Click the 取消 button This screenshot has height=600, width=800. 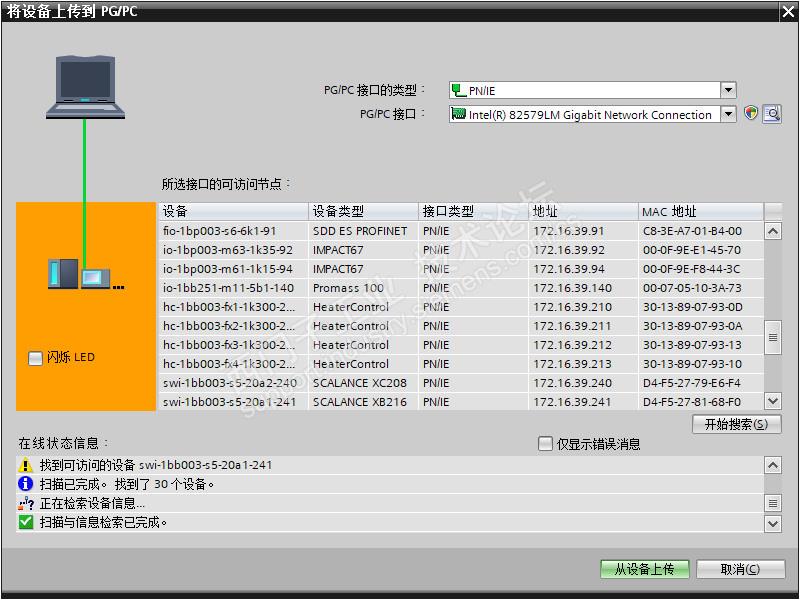point(740,569)
